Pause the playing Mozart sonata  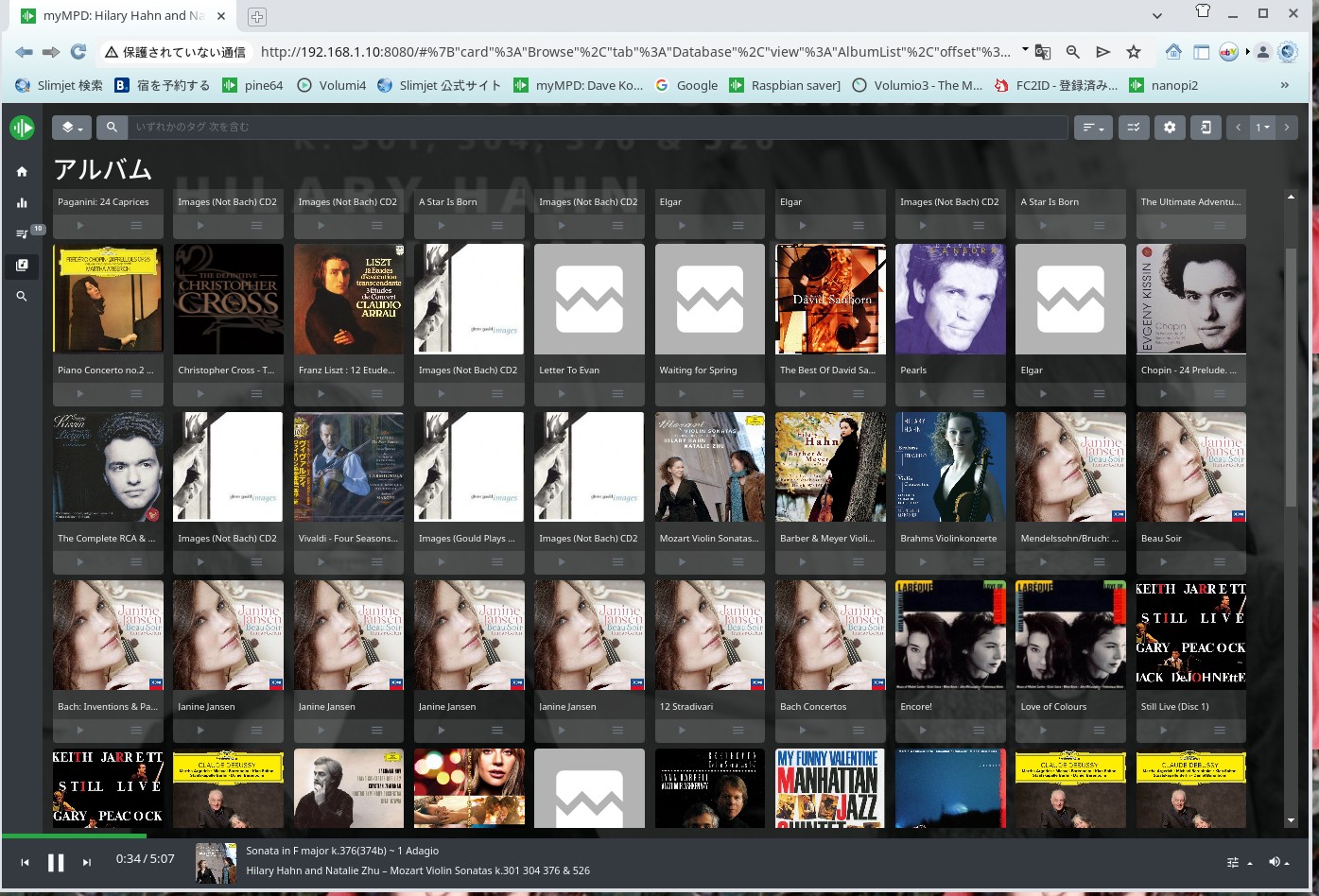pyautogui.click(x=56, y=861)
